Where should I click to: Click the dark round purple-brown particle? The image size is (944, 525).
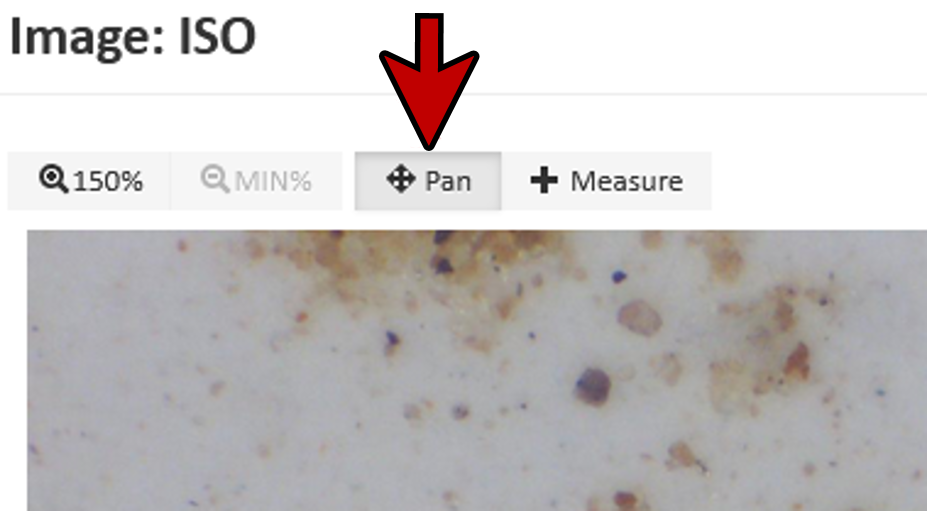click(x=593, y=387)
